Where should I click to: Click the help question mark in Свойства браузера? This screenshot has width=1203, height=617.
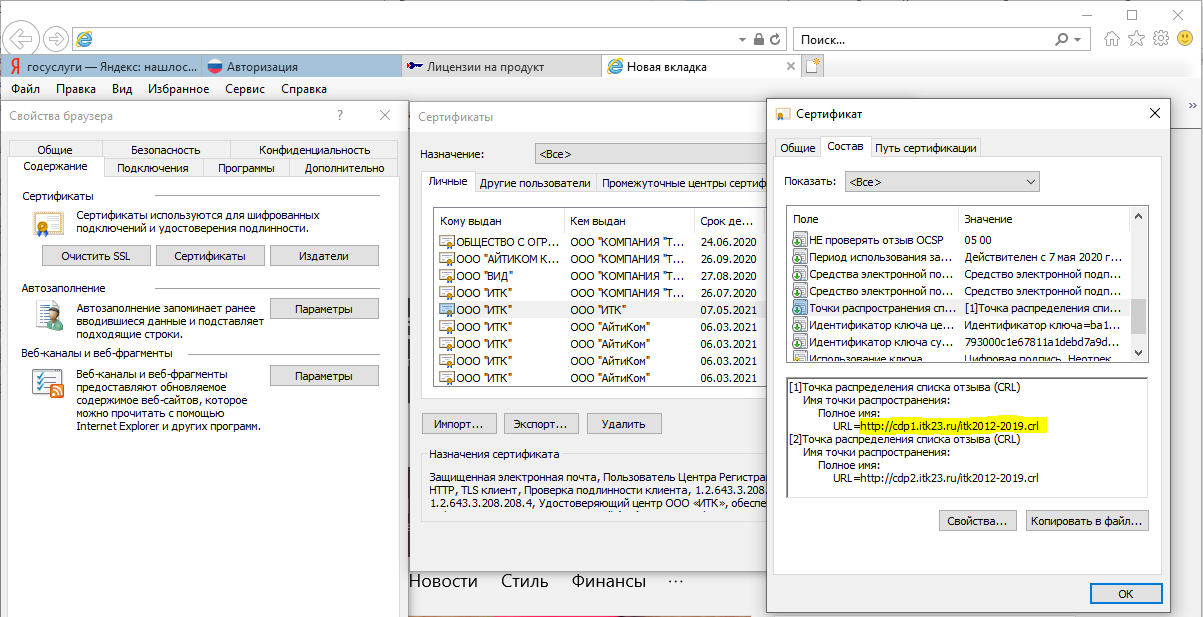coord(340,116)
